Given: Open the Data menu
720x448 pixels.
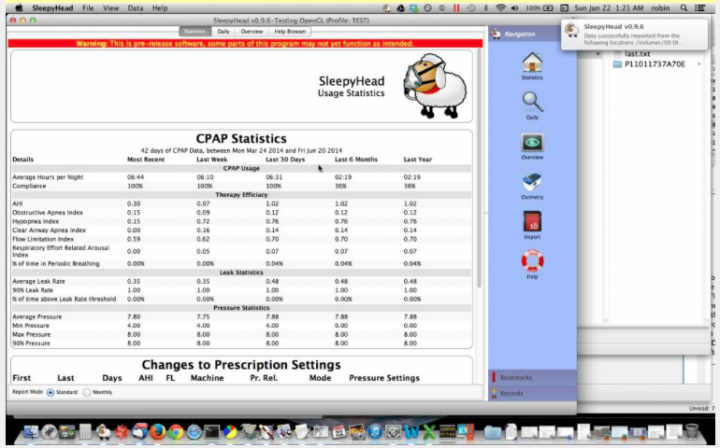Looking at the screenshot, I should 135,8.
